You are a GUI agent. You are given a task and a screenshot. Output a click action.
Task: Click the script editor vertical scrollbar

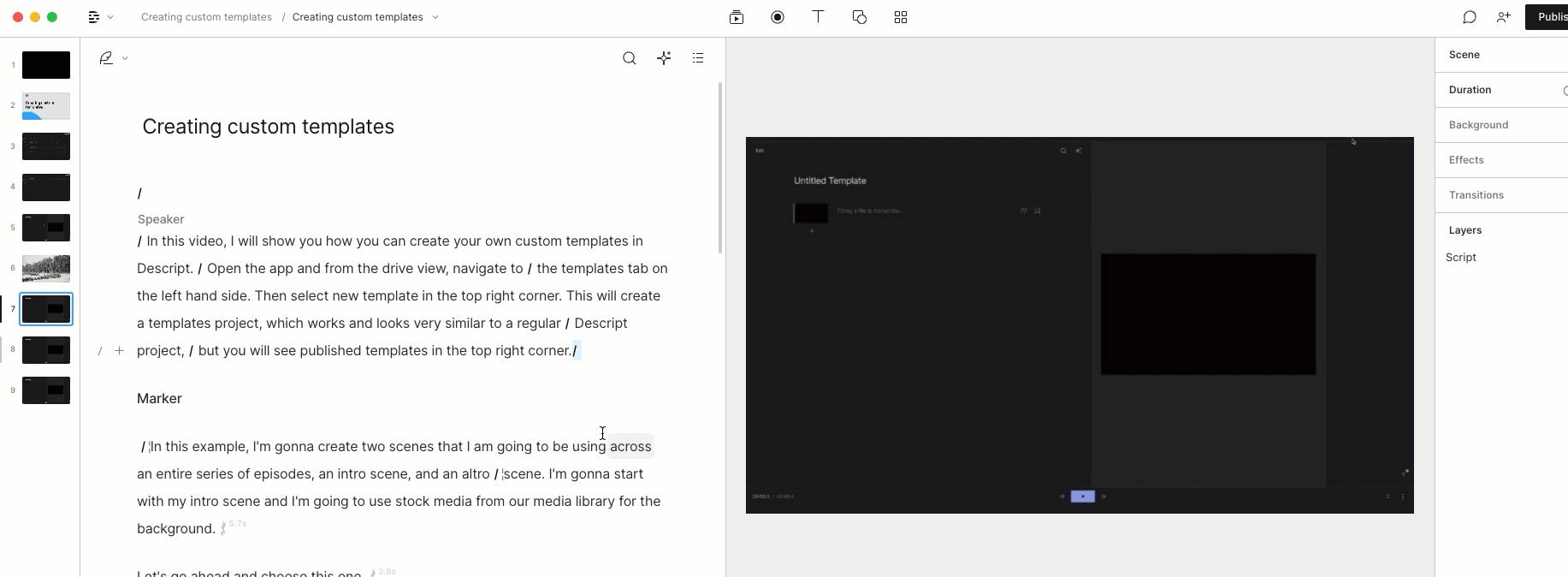click(x=720, y=168)
